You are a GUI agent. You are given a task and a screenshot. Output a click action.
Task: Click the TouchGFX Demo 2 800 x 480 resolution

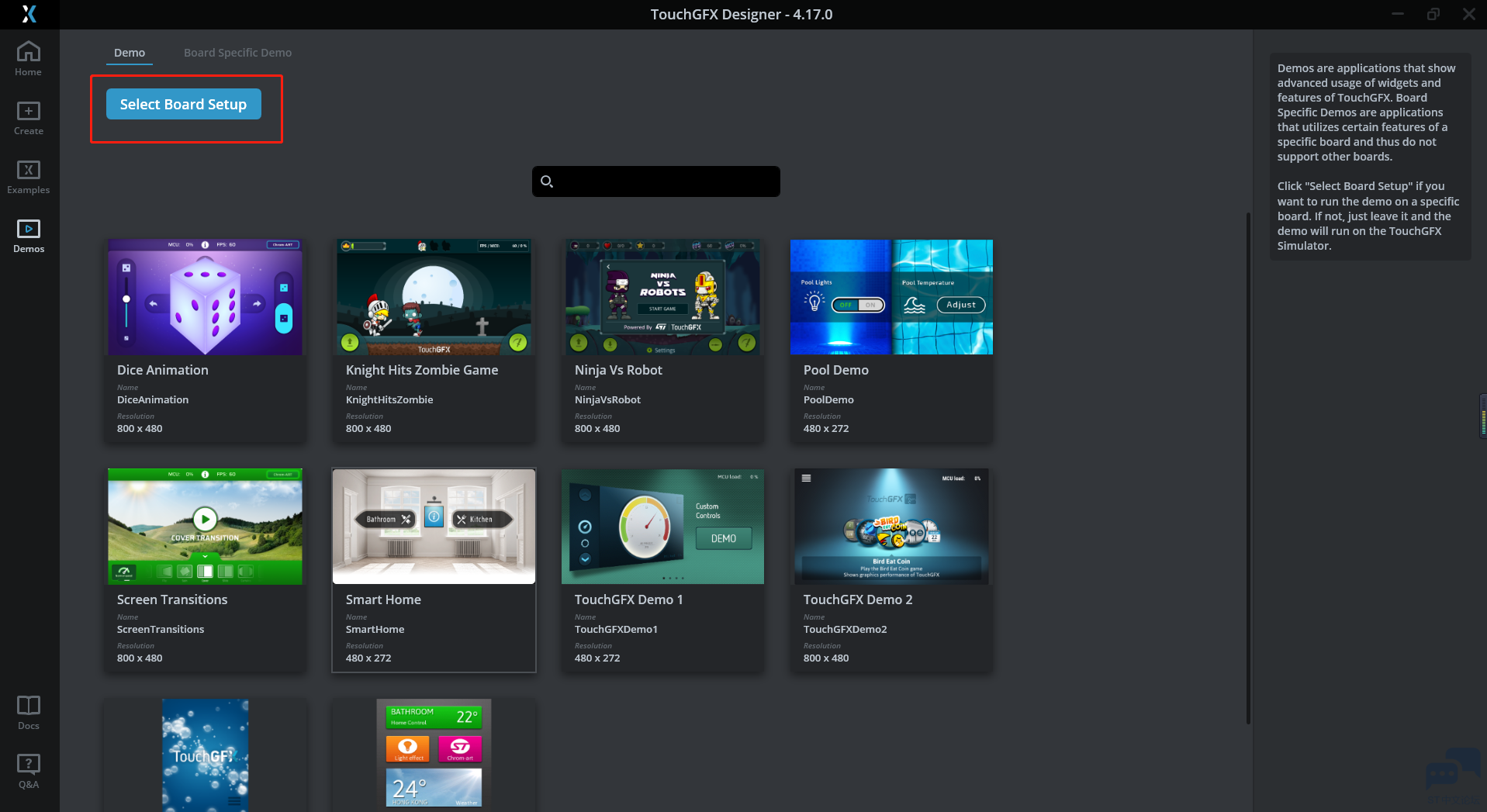[826, 658]
